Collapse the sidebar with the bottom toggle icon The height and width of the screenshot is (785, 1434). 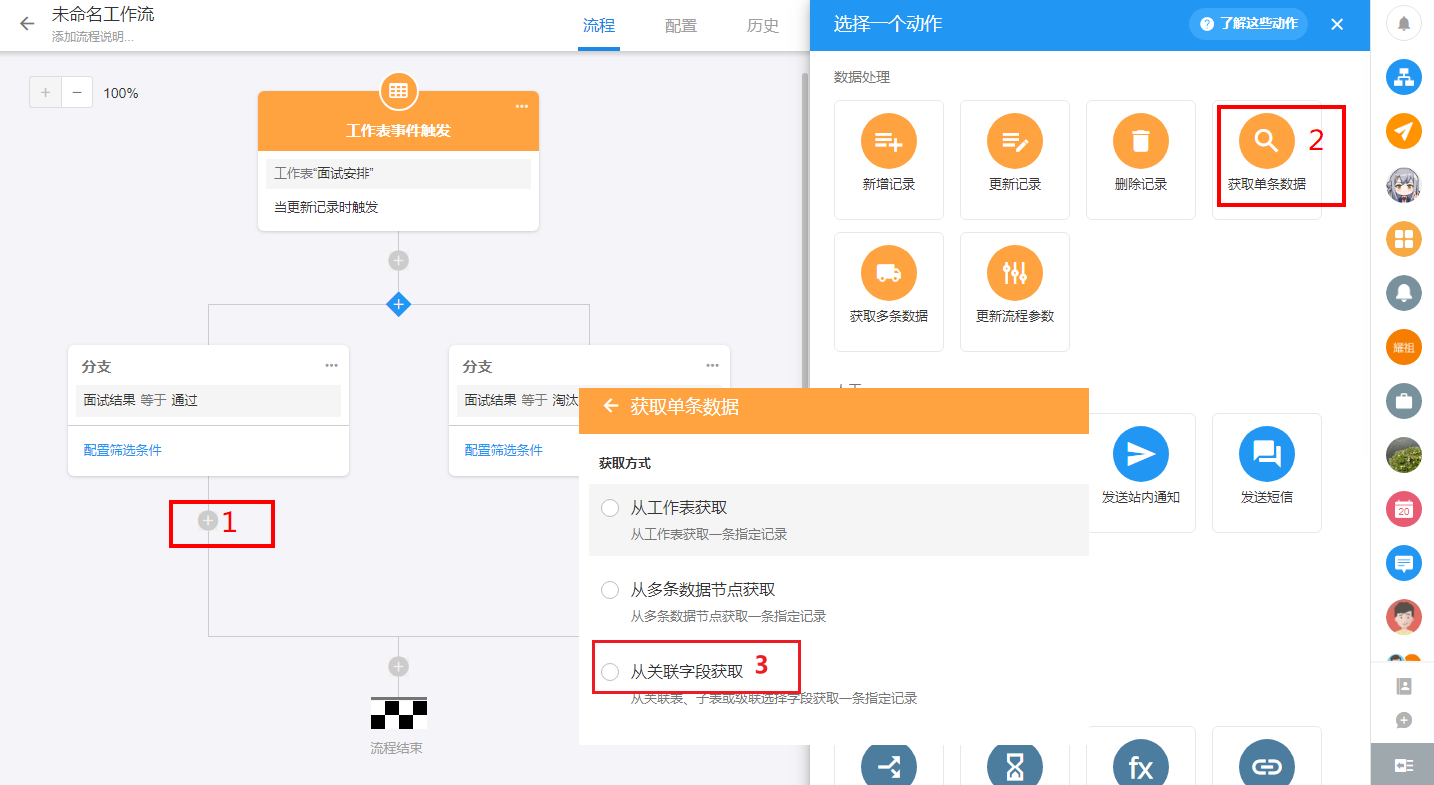1403,765
